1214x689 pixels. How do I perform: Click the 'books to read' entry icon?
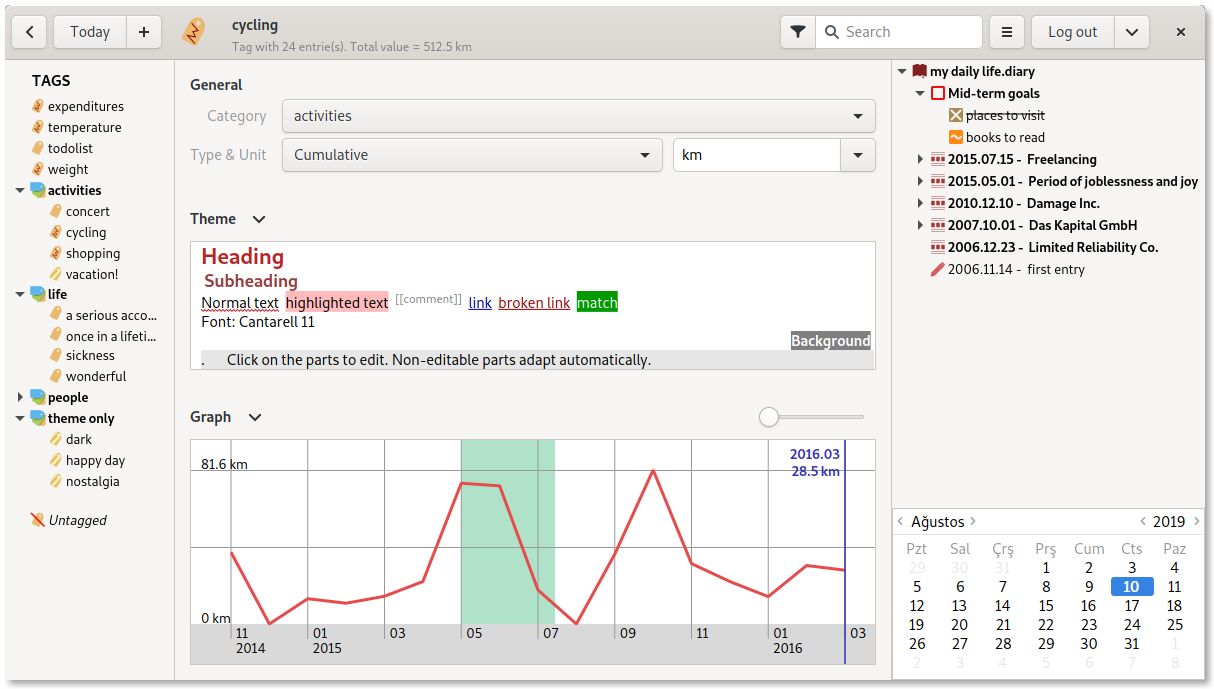coord(955,137)
